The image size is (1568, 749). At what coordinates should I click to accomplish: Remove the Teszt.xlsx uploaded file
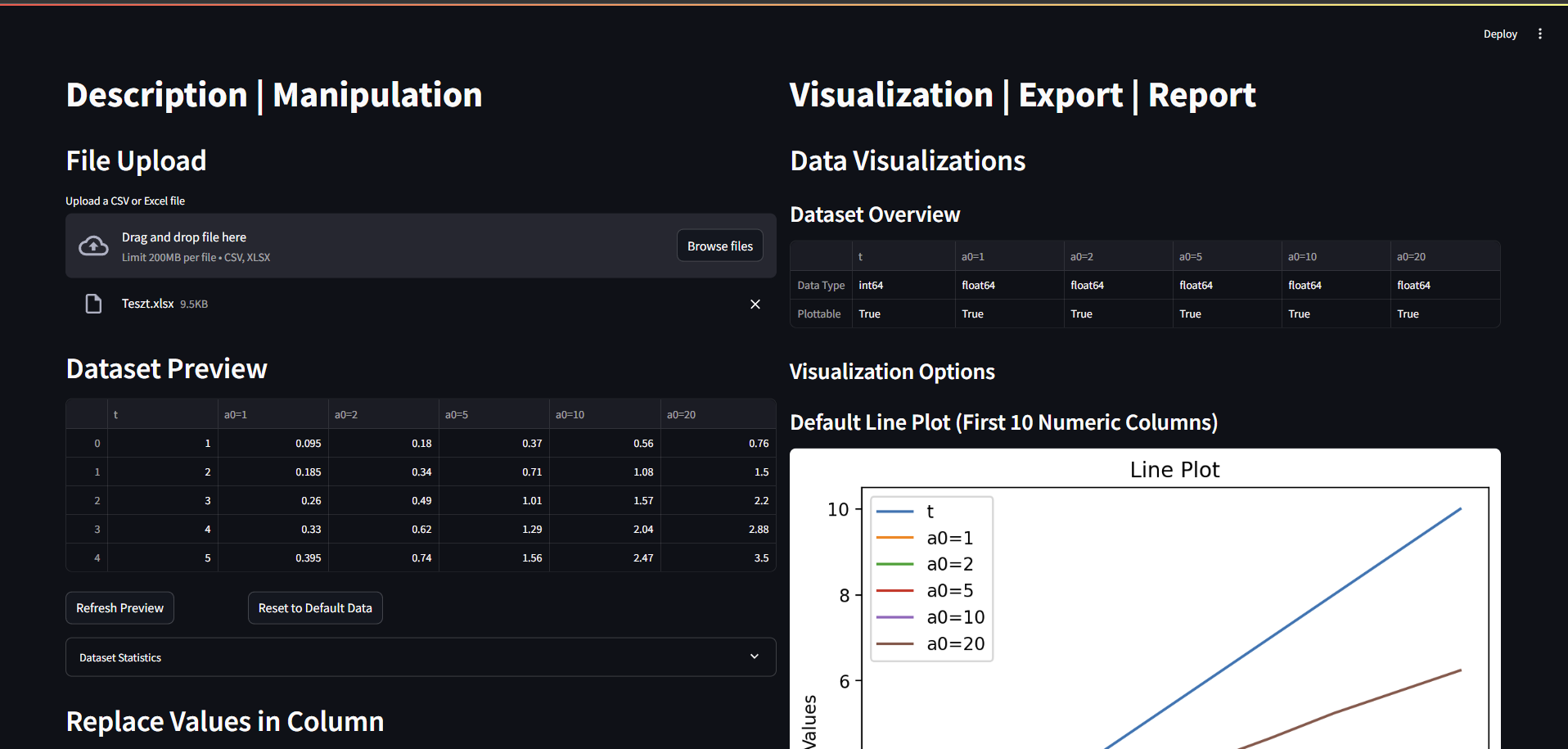(755, 304)
